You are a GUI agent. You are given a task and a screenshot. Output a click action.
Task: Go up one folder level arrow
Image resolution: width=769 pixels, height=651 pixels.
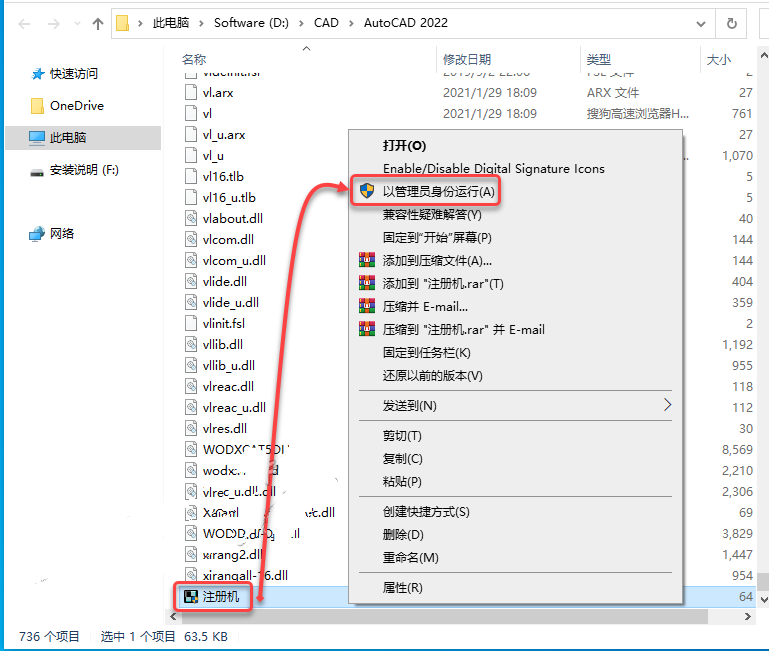(x=98, y=24)
